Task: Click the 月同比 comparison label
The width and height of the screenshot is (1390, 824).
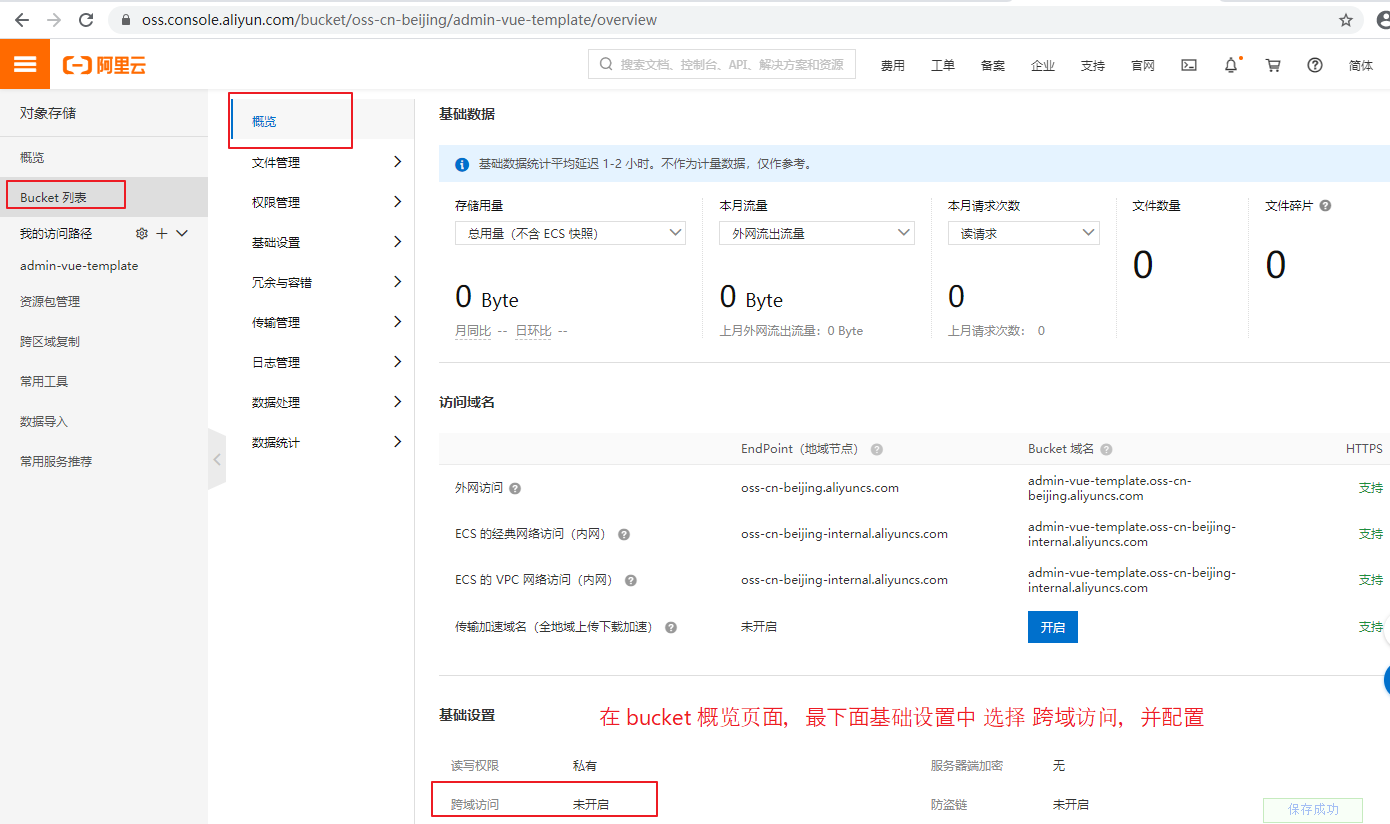Action: [x=473, y=331]
